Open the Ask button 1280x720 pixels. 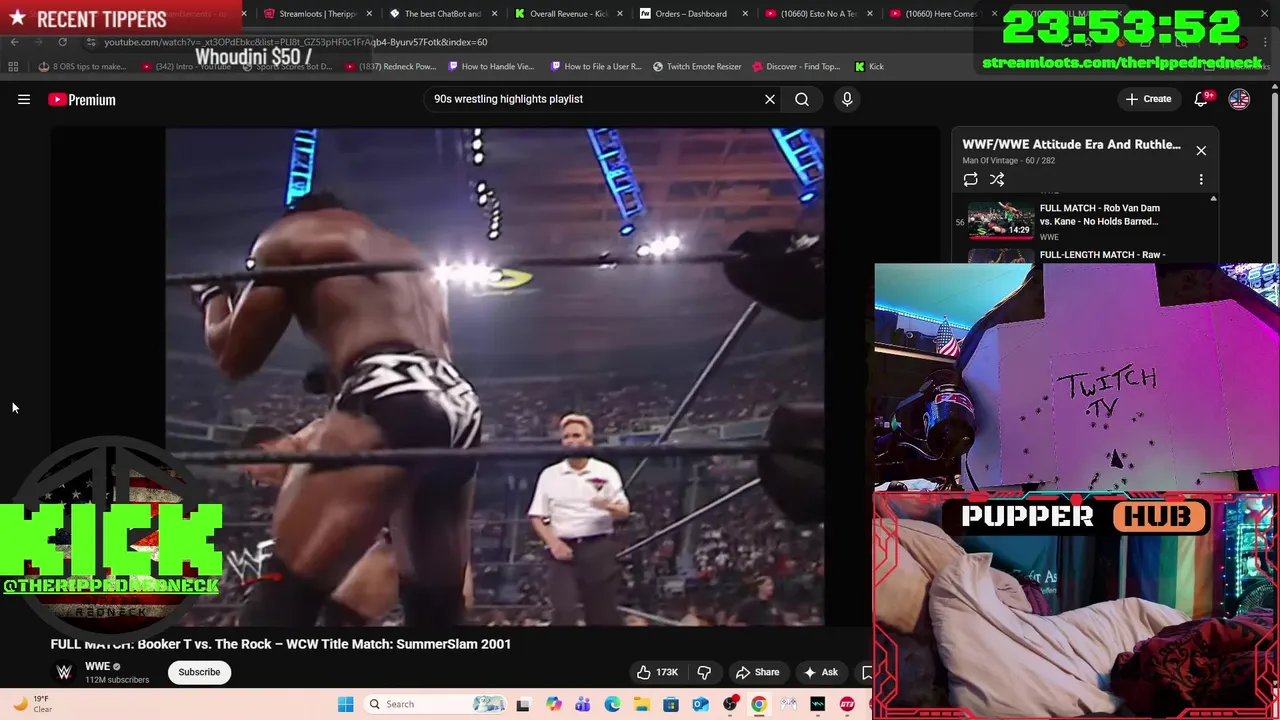tap(821, 672)
